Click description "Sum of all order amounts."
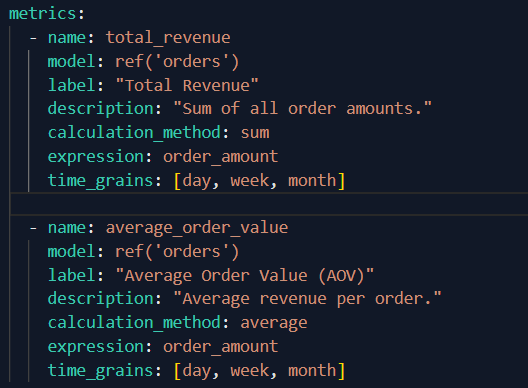The image size is (528, 388). tap(302, 109)
